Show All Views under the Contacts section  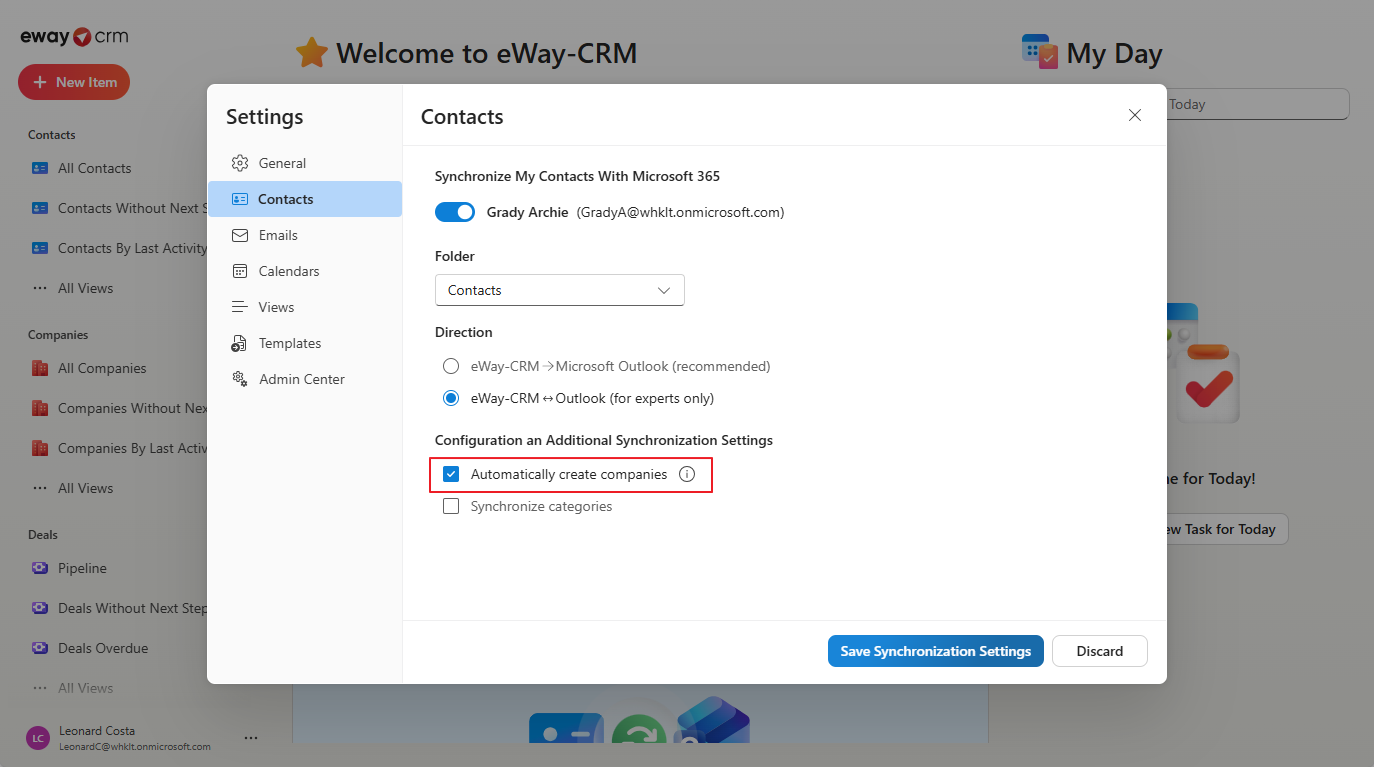tap(85, 288)
